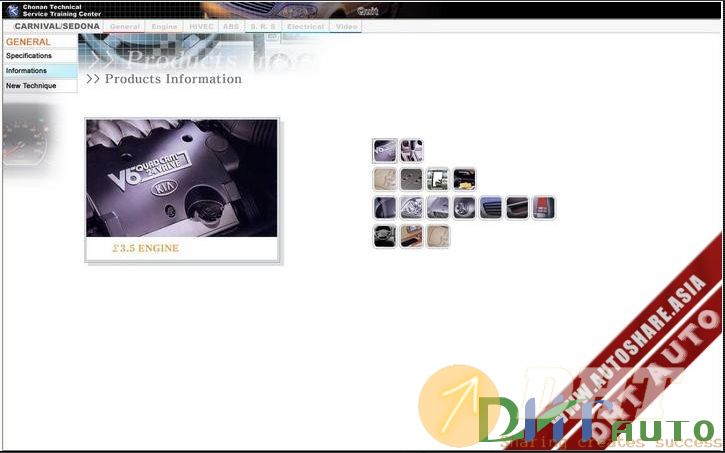Click the large V6 engine photo

pyautogui.click(x=182, y=178)
